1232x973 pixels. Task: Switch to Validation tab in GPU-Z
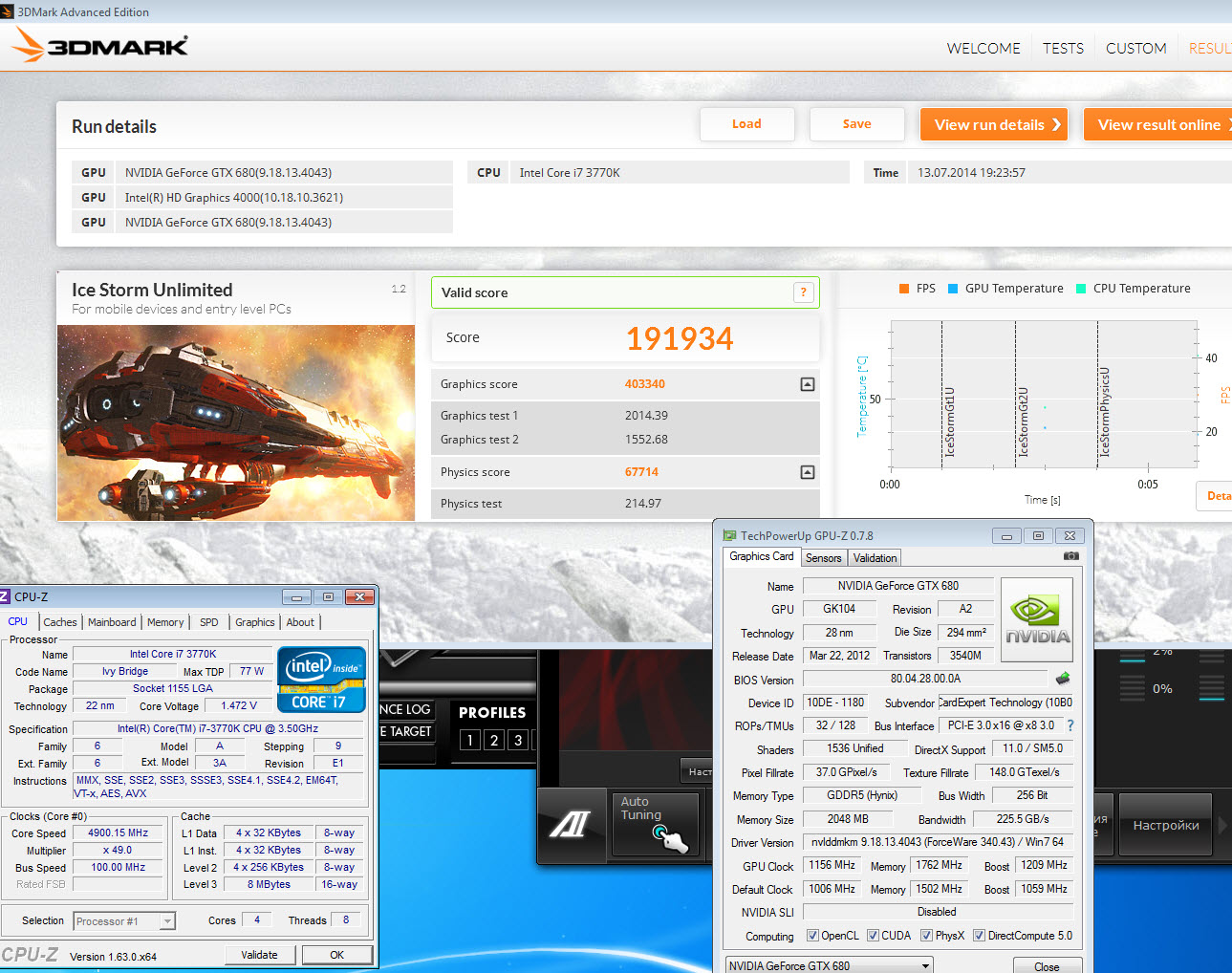[x=875, y=558]
